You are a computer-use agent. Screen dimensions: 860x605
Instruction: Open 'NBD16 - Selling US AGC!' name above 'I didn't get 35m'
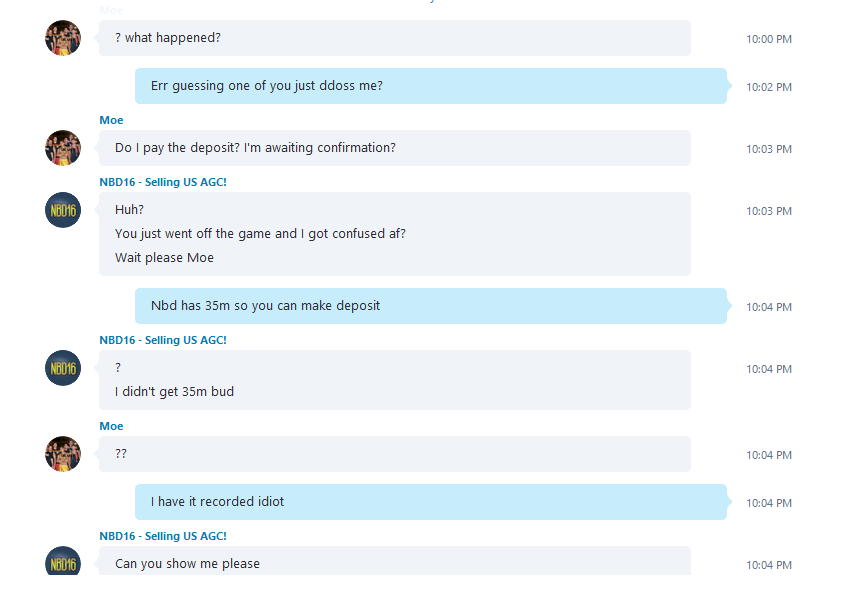tap(163, 340)
